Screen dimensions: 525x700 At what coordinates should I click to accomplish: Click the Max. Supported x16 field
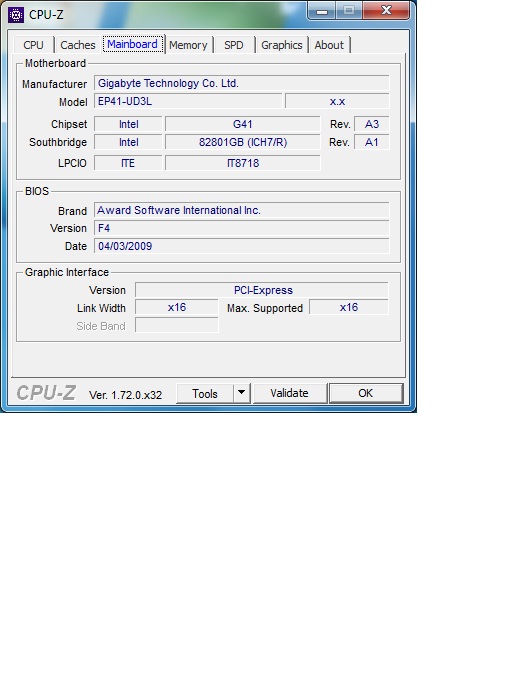pyautogui.click(x=349, y=307)
